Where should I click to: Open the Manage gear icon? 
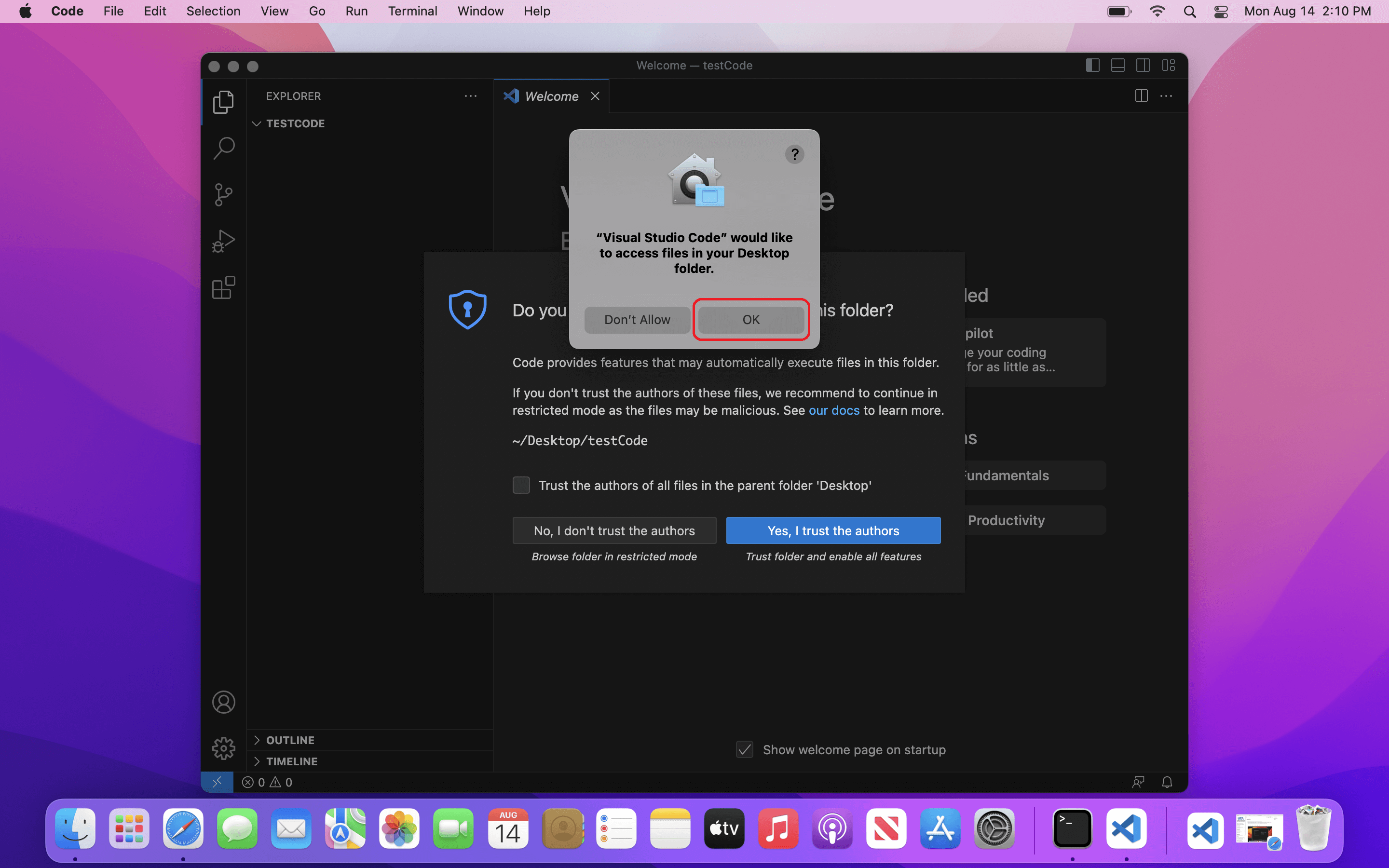(x=223, y=748)
